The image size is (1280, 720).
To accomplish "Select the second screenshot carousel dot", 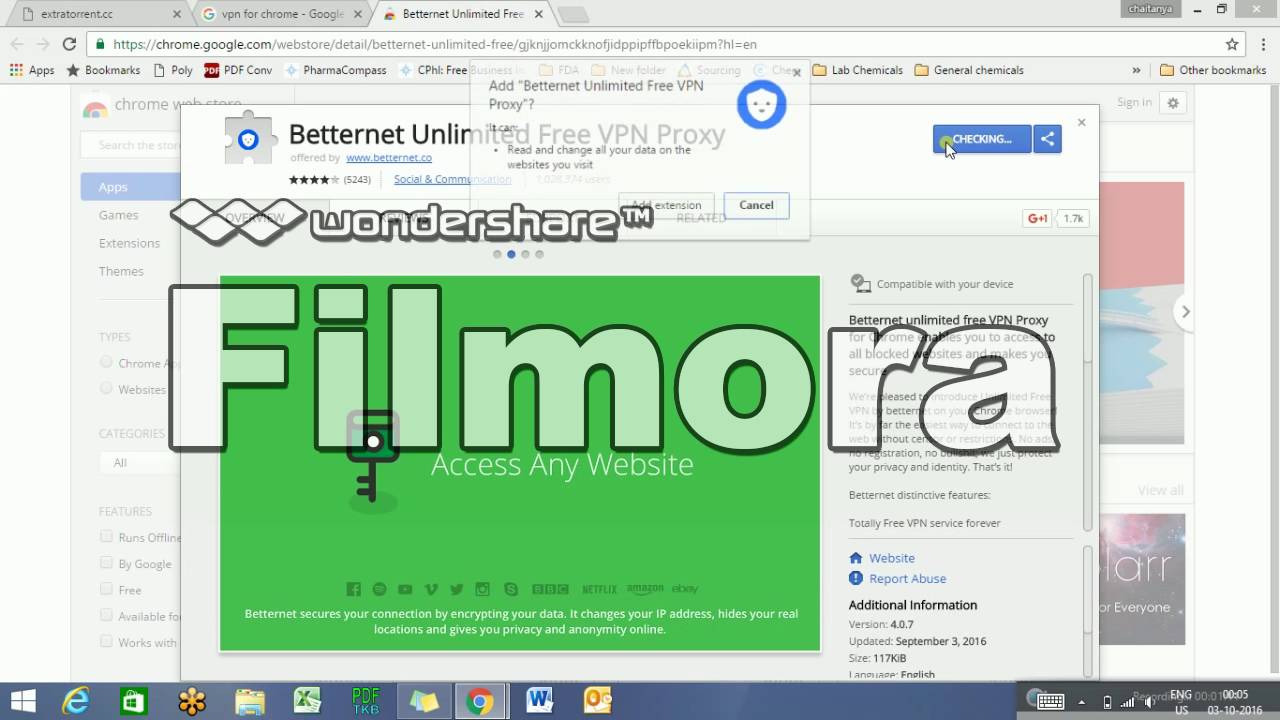I will (x=511, y=254).
